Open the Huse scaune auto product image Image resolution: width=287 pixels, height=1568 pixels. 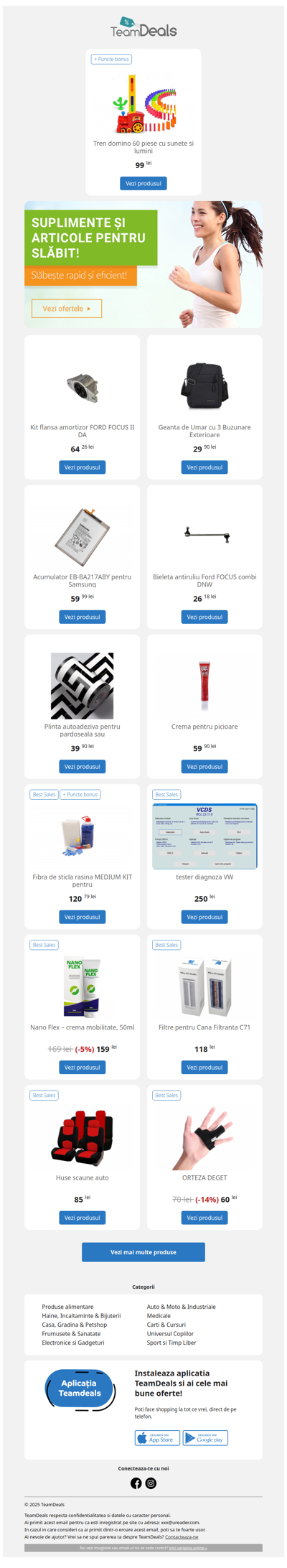point(83,1138)
